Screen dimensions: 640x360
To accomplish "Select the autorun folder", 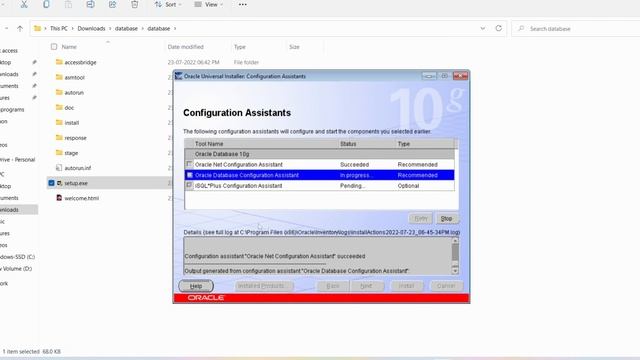I will click(x=74, y=93).
